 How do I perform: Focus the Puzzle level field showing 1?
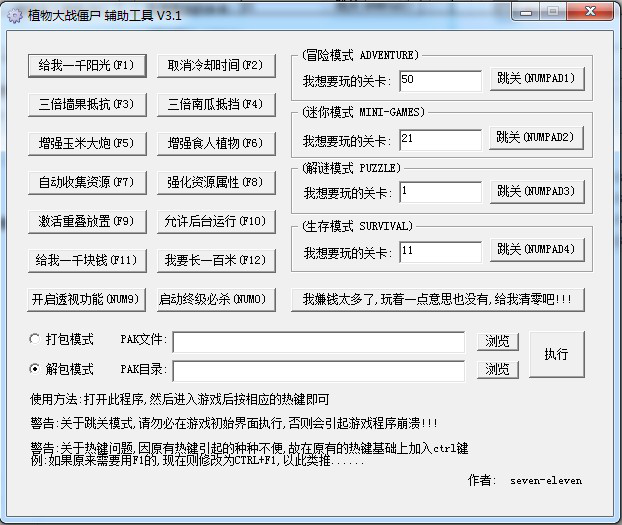(441, 192)
